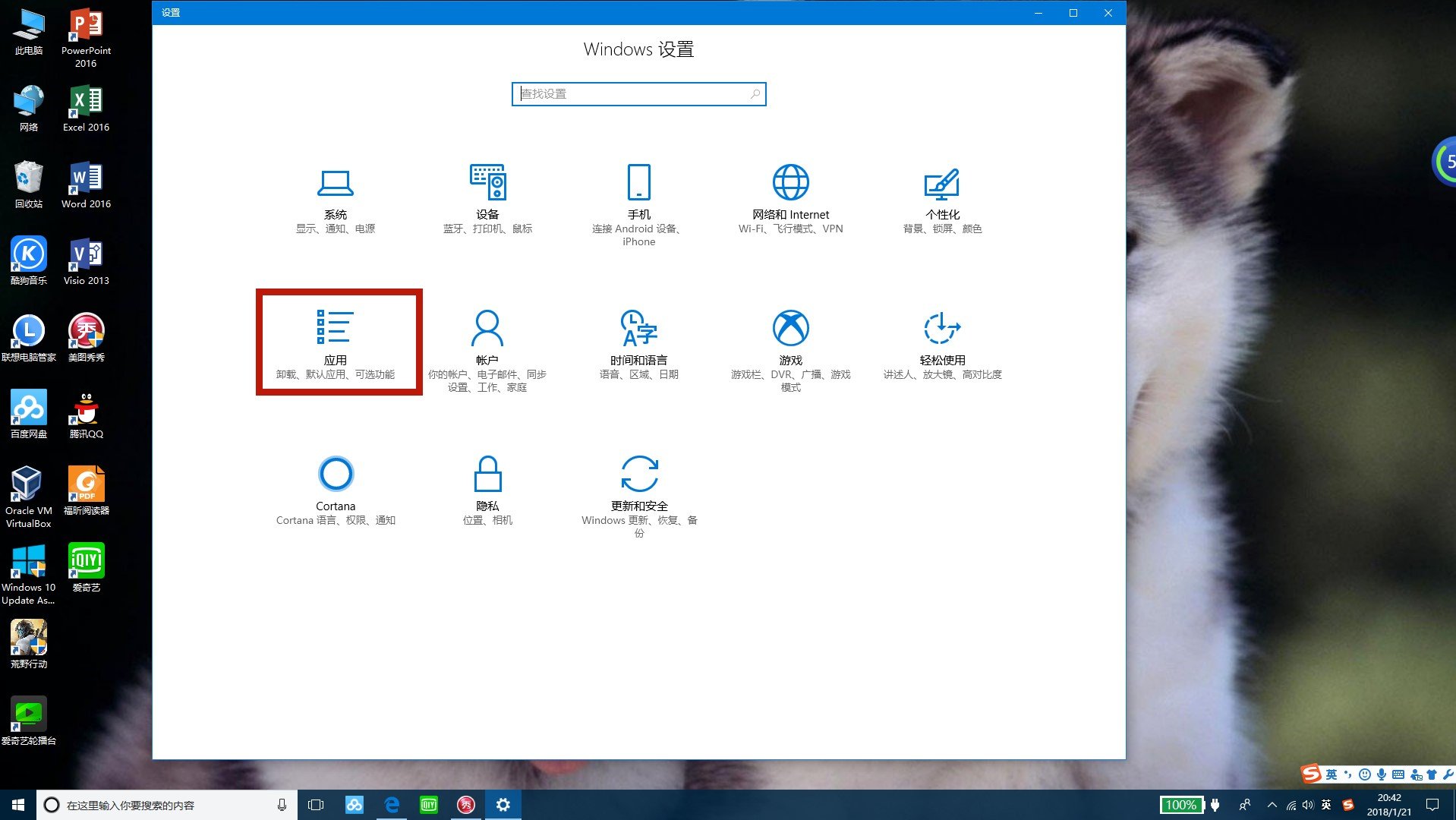Open 隐私 settings
This screenshot has width=1456, height=820.
(487, 490)
